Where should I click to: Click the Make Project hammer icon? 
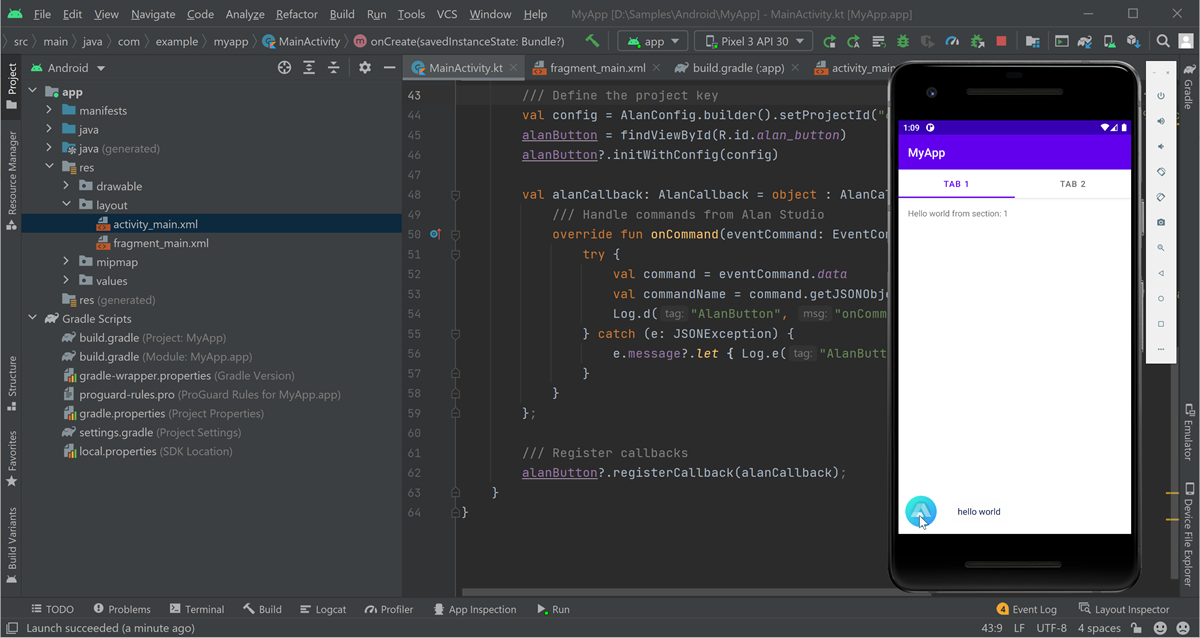tap(593, 42)
